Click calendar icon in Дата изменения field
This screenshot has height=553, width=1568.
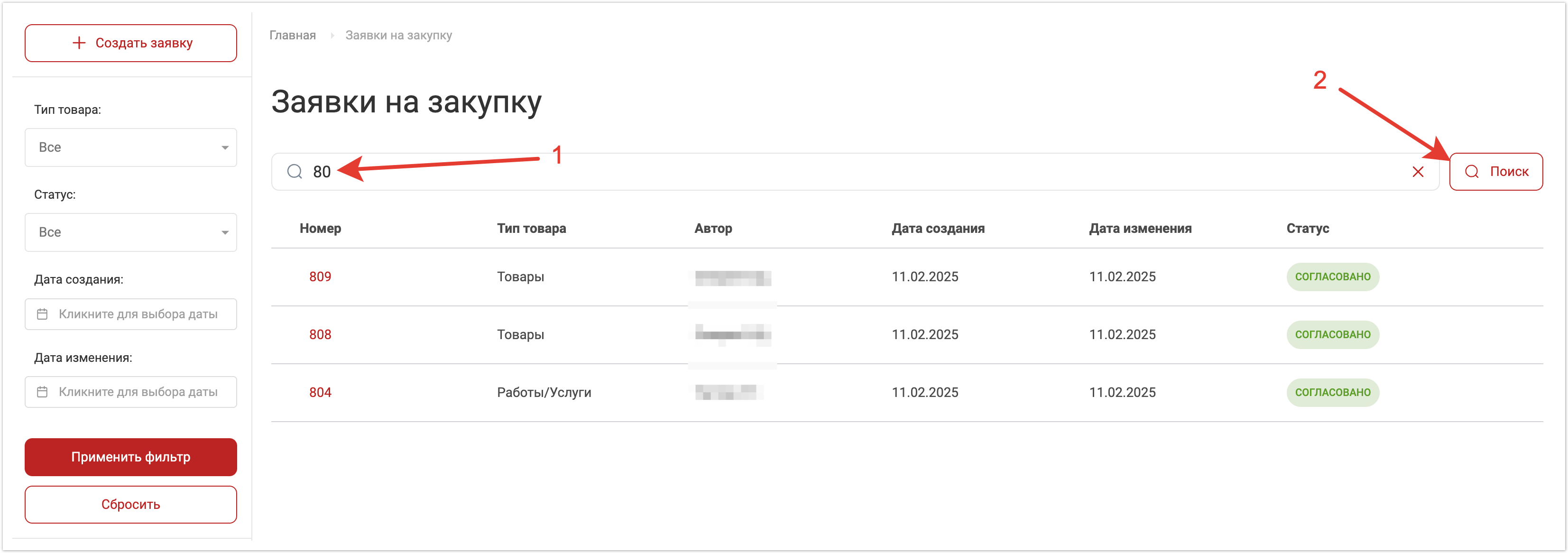[x=42, y=392]
